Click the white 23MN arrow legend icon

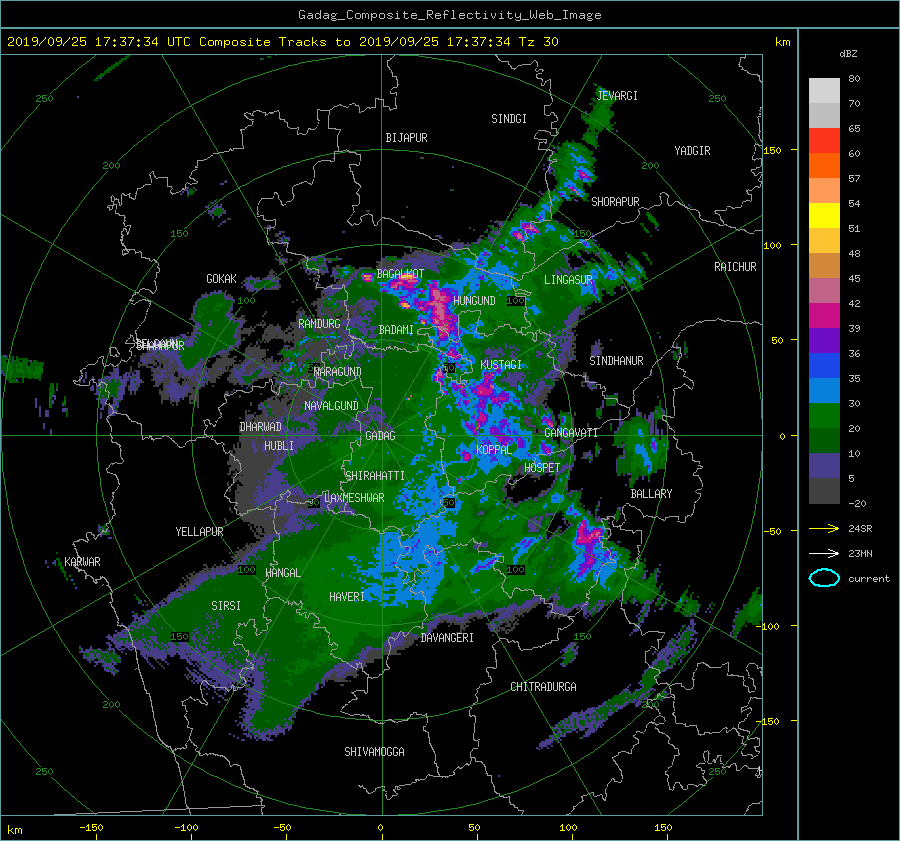824,553
